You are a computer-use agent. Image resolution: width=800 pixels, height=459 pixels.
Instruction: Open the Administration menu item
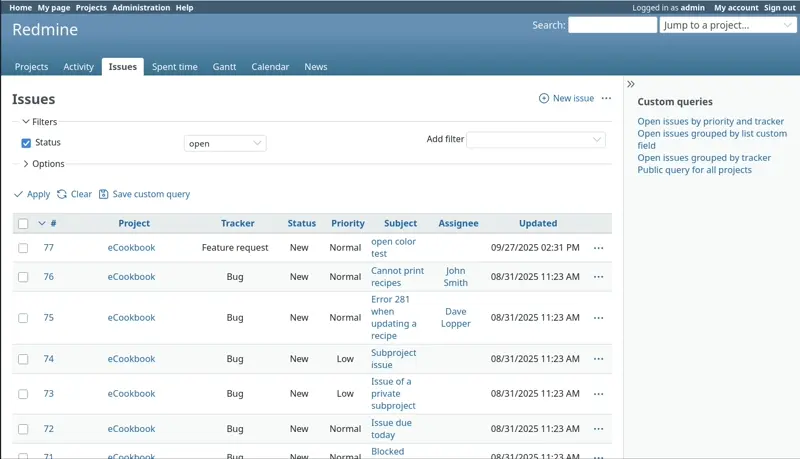tap(141, 7)
